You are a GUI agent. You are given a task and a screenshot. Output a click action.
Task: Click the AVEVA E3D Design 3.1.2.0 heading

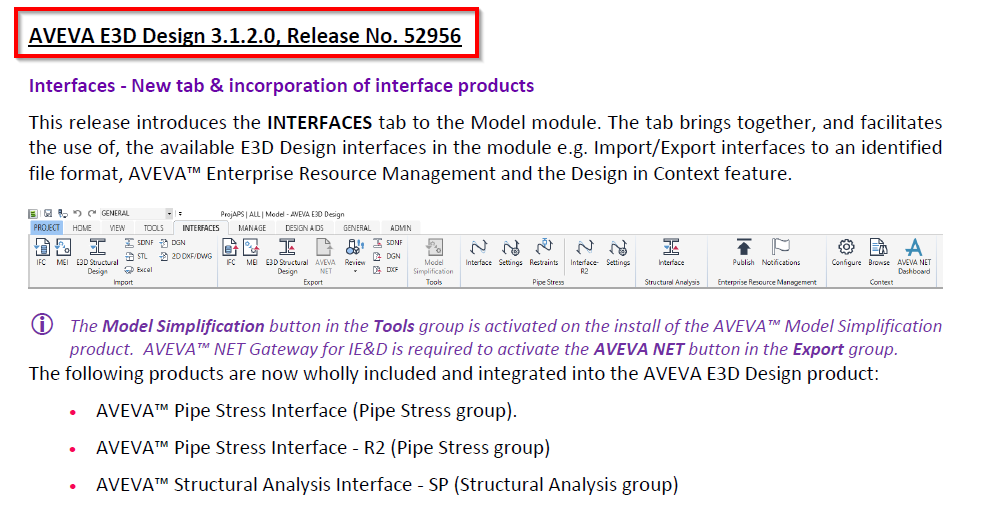pos(245,36)
